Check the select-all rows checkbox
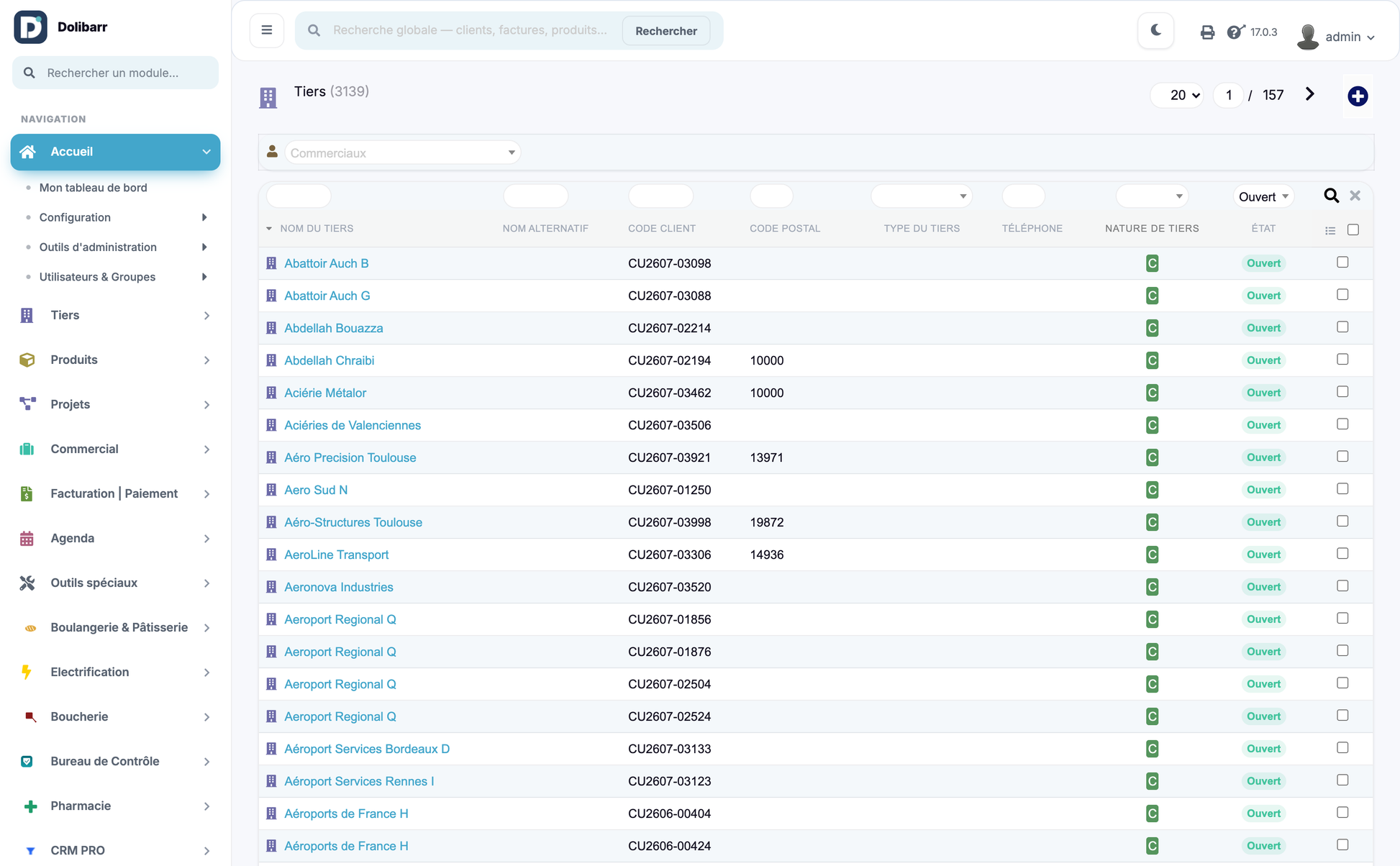The width and height of the screenshot is (1400, 866). [x=1353, y=229]
